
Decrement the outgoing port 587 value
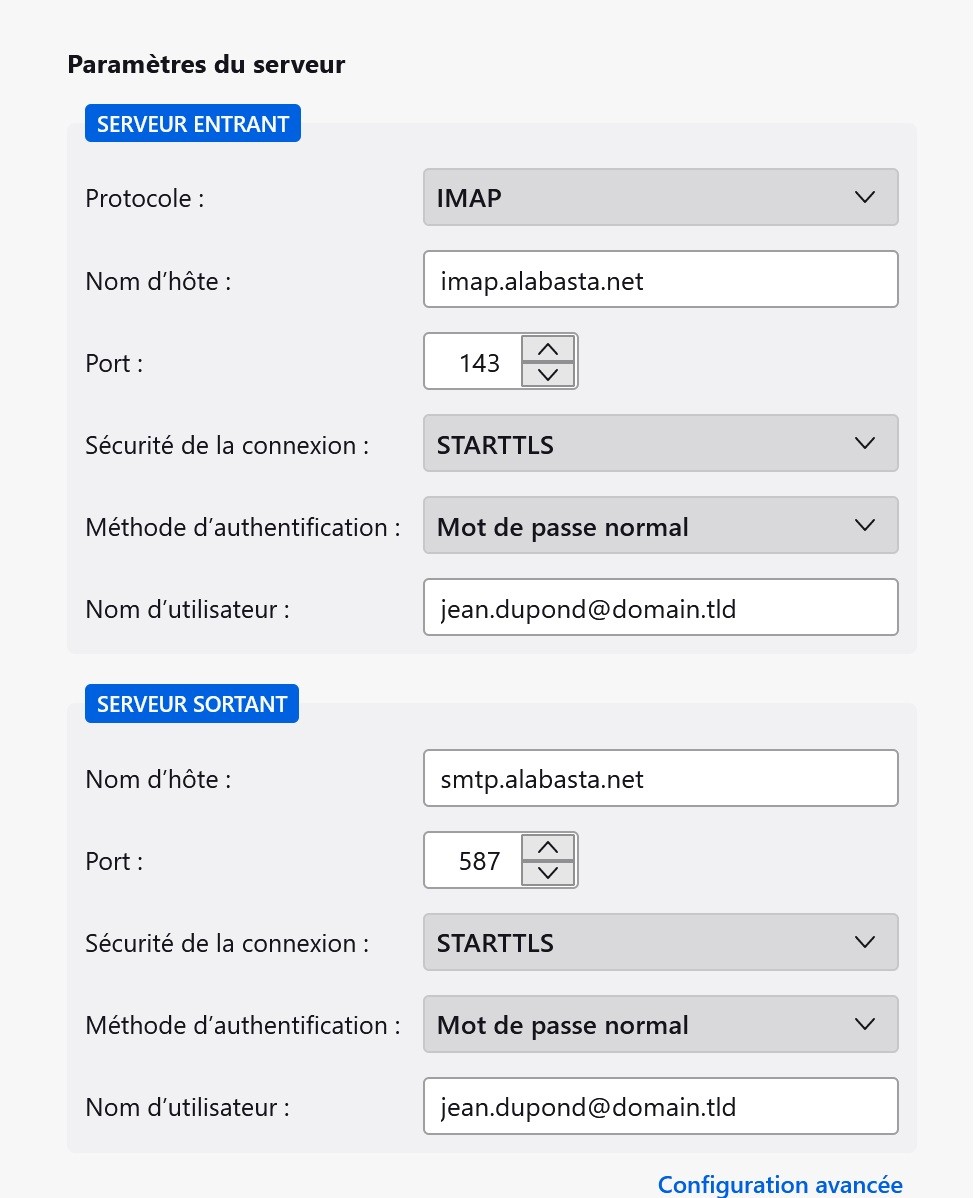pos(547,872)
